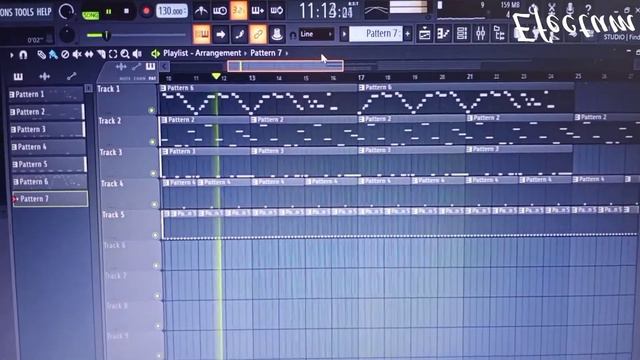This screenshot has height=360, width=640.
Task: Toggle Song/Pattern mode button
Action: click(x=91, y=15)
